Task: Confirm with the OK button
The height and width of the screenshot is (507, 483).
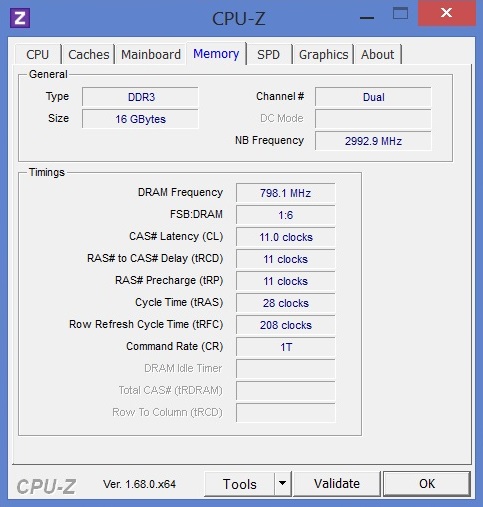Action: coord(427,484)
